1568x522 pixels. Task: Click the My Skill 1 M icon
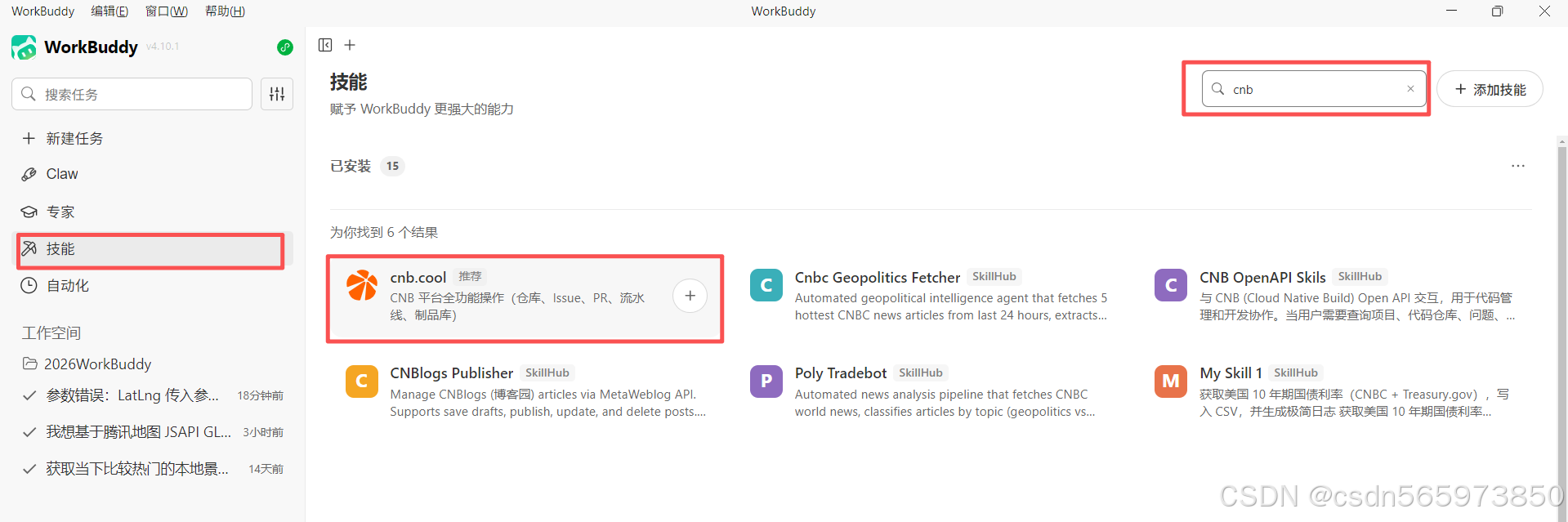(x=1171, y=381)
